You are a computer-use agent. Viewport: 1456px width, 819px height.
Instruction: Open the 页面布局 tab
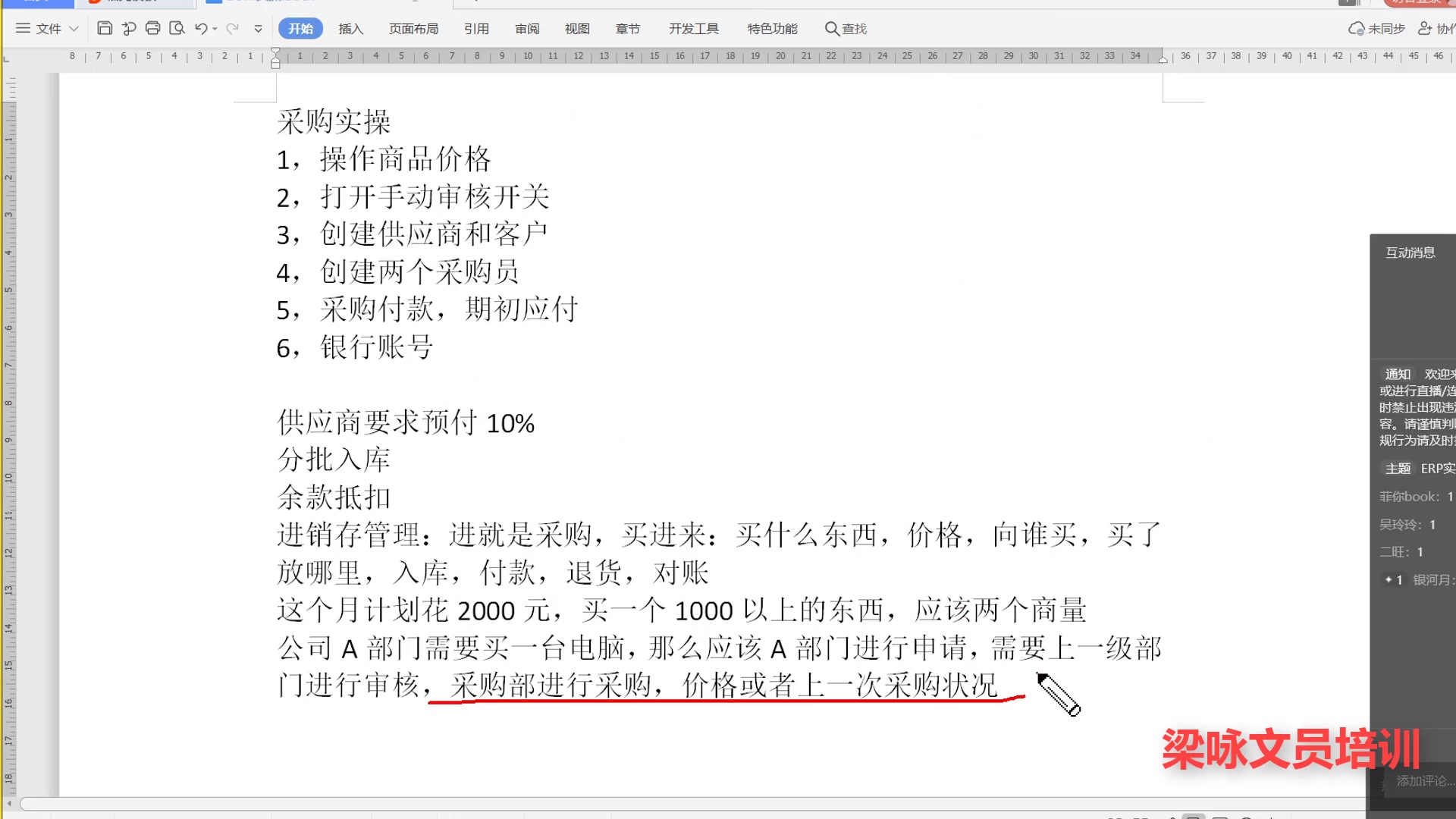point(413,29)
